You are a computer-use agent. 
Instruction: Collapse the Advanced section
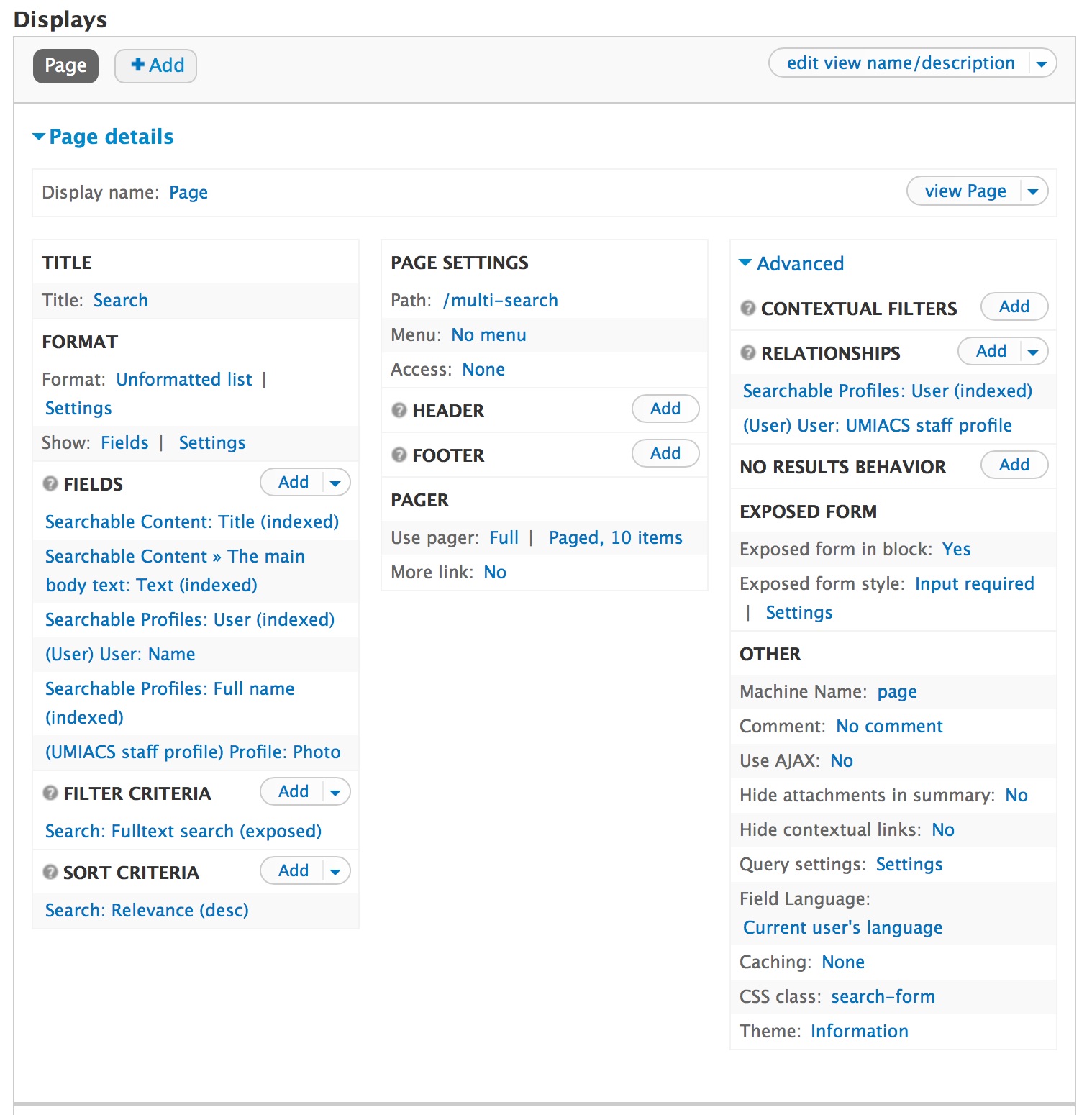tap(792, 263)
